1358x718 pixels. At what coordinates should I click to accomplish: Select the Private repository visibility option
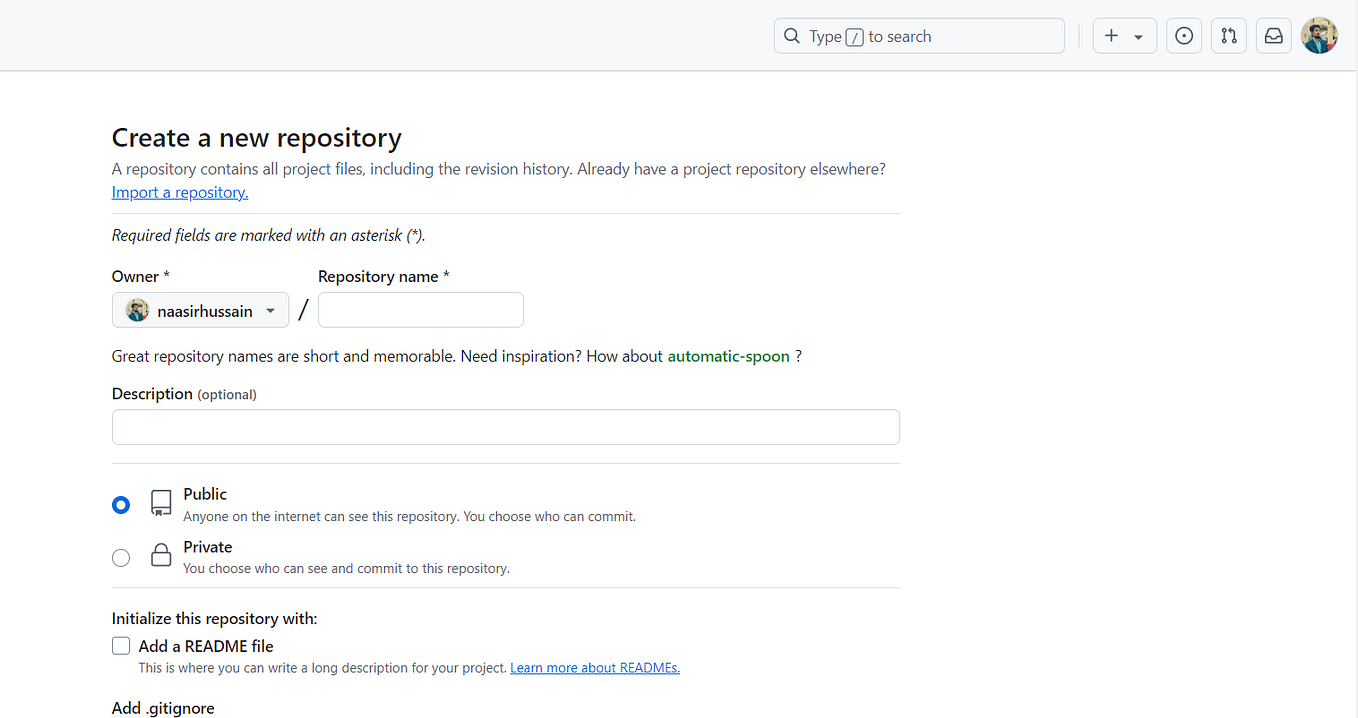[x=121, y=557]
